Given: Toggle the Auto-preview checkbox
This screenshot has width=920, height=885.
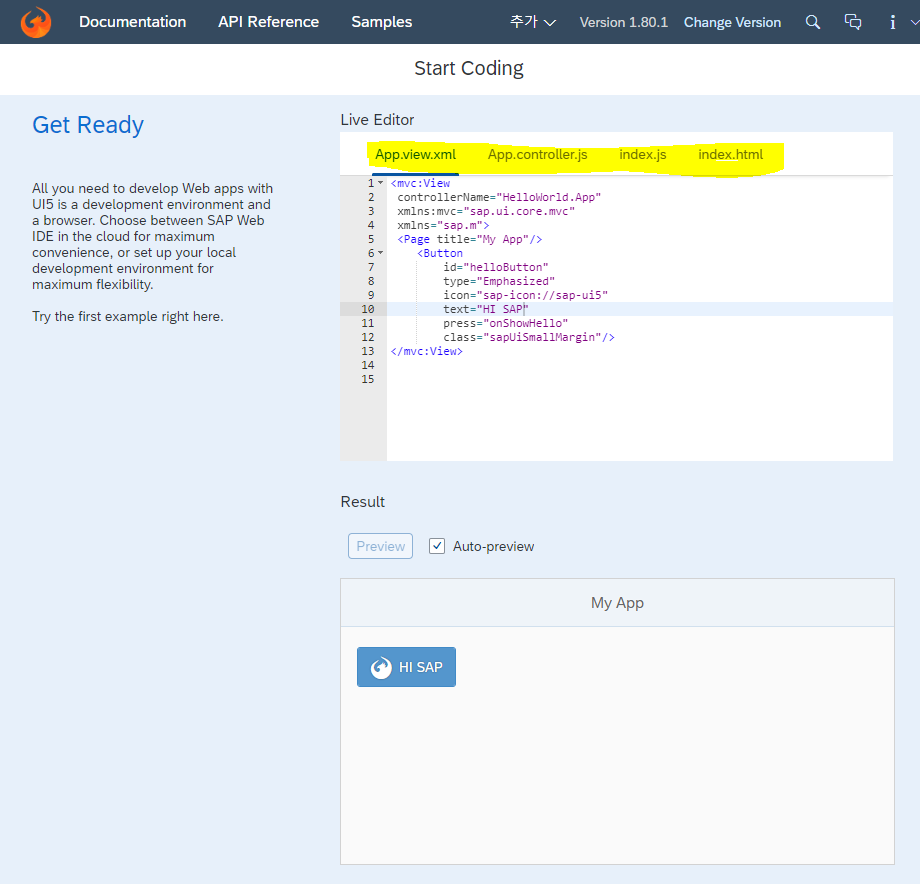Looking at the screenshot, I should click(437, 546).
